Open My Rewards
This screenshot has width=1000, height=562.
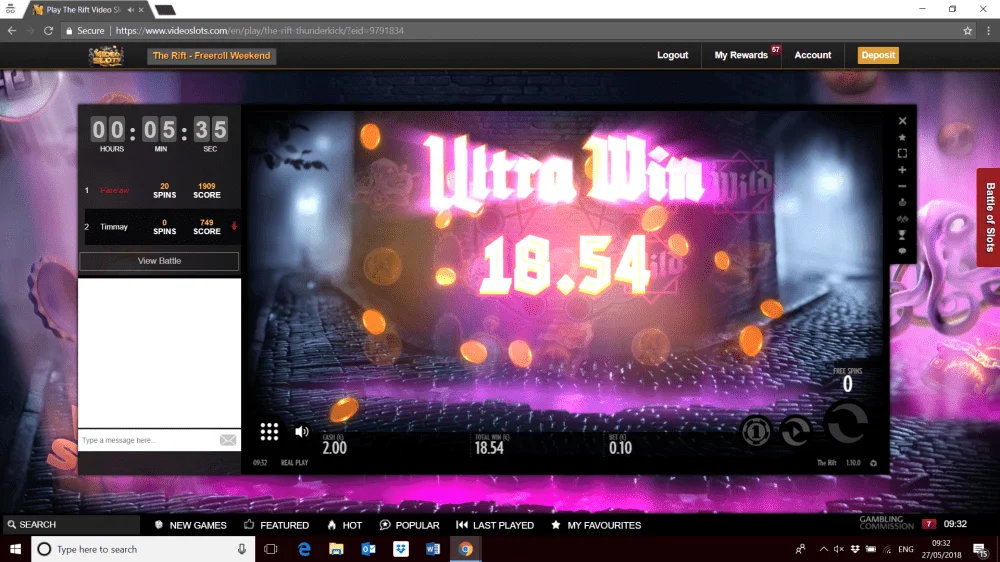[740, 55]
